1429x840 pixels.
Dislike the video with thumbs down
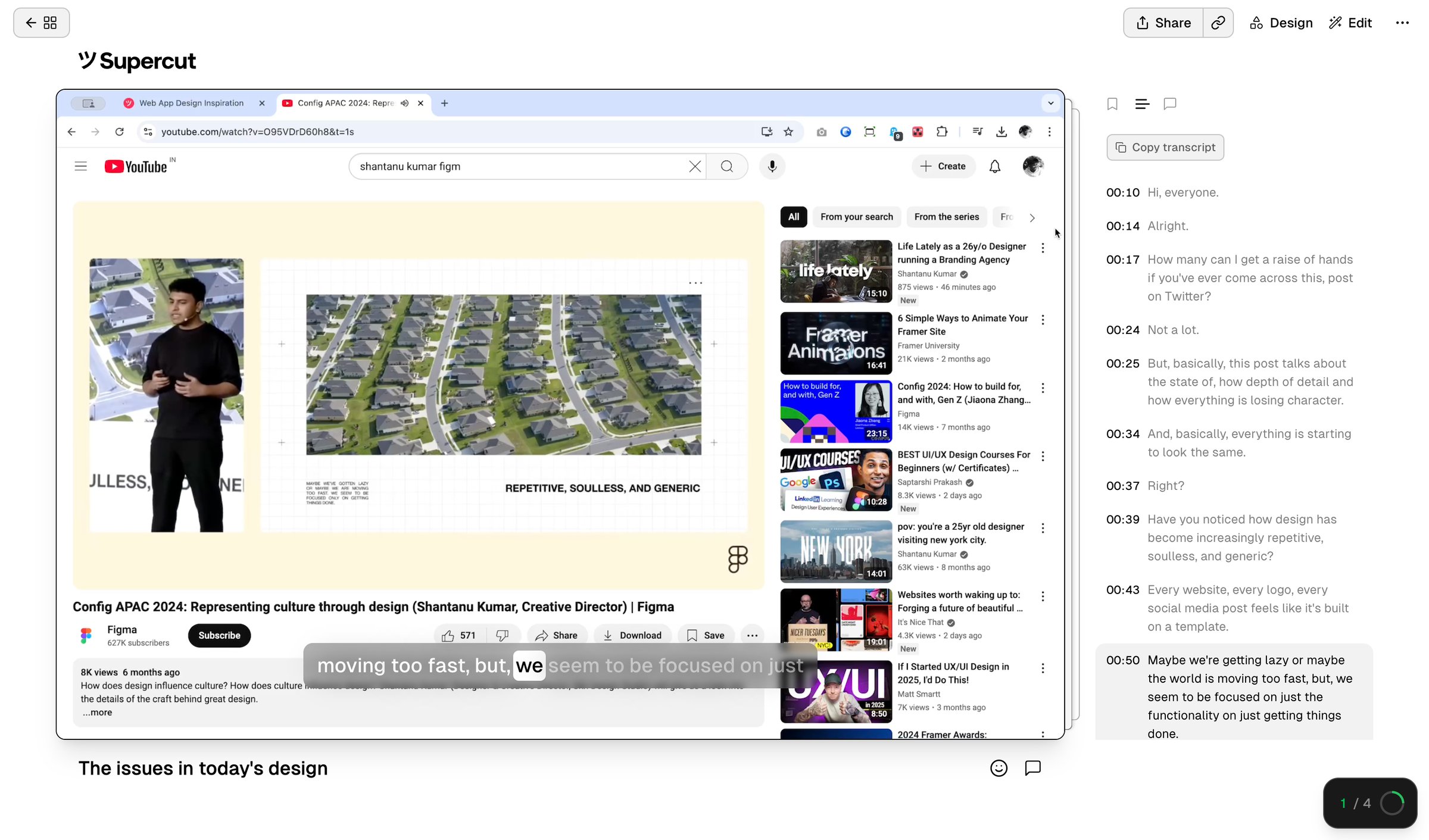(x=503, y=635)
